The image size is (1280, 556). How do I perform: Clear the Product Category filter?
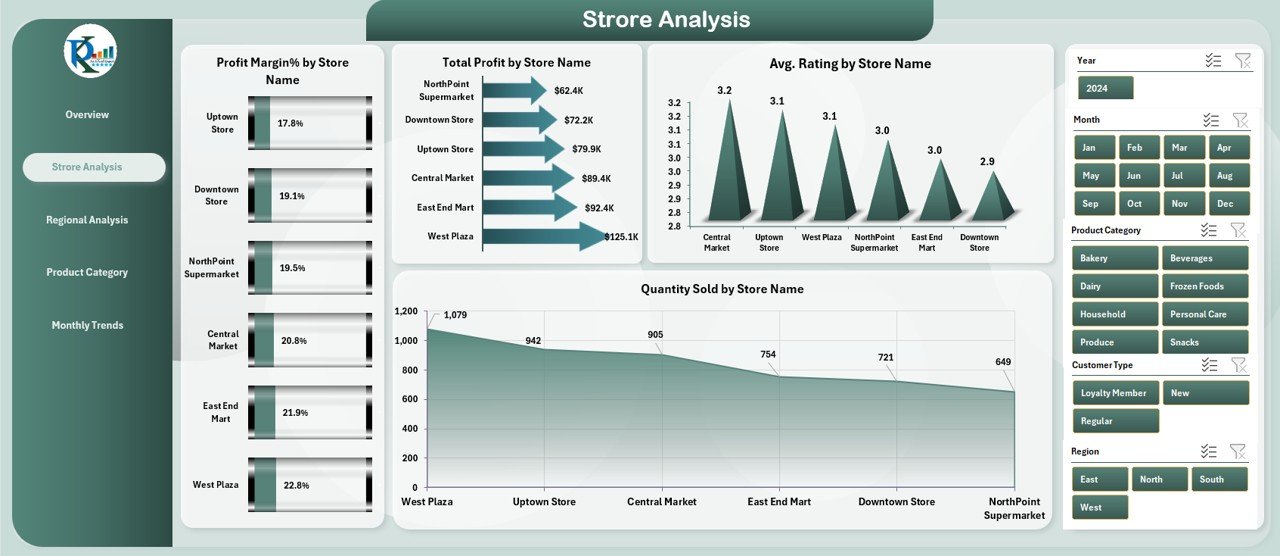[1238, 230]
